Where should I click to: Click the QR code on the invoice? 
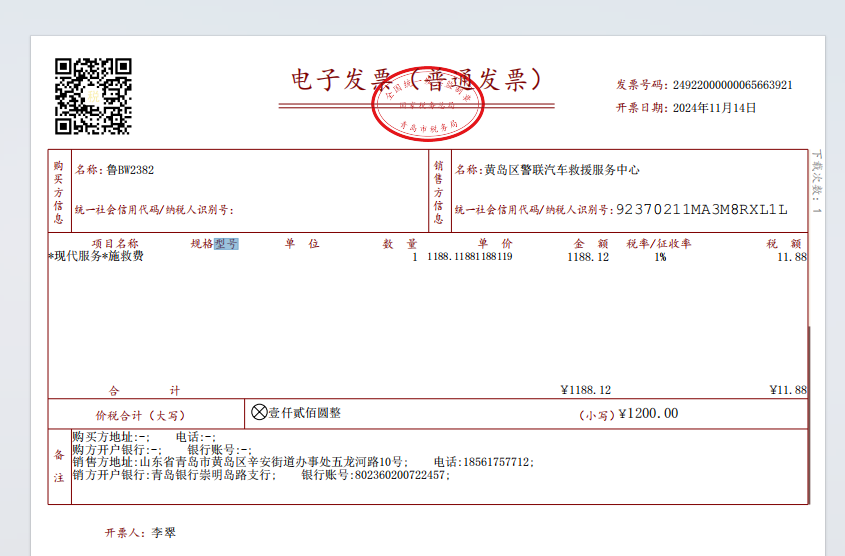click(x=93, y=96)
